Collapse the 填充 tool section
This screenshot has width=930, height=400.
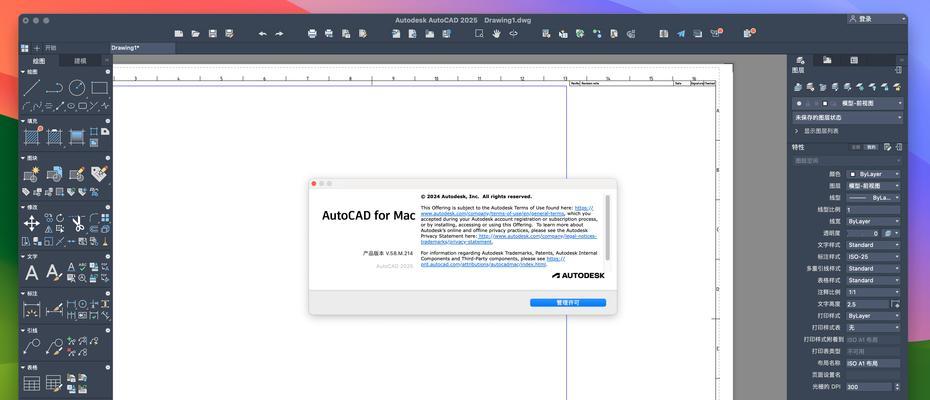point(23,121)
